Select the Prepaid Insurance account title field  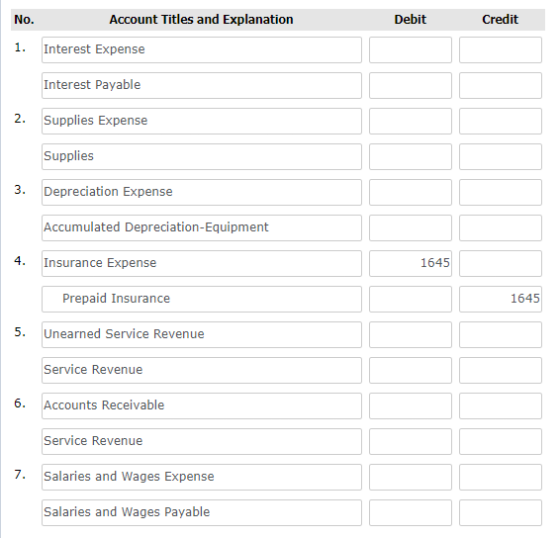201,299
